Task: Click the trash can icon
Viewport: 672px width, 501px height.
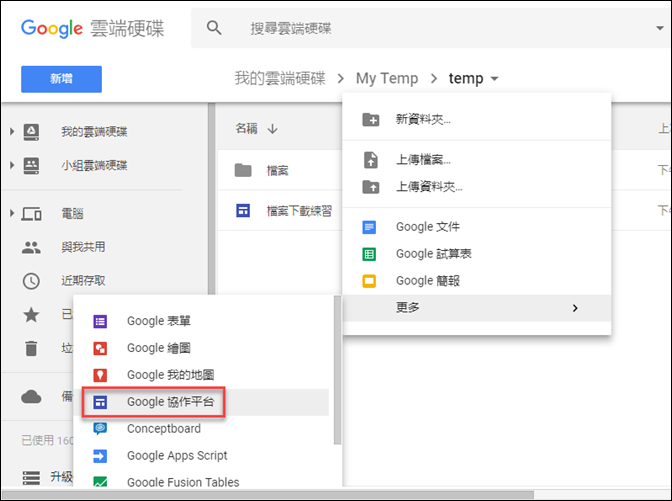Action: click(31, 348)
